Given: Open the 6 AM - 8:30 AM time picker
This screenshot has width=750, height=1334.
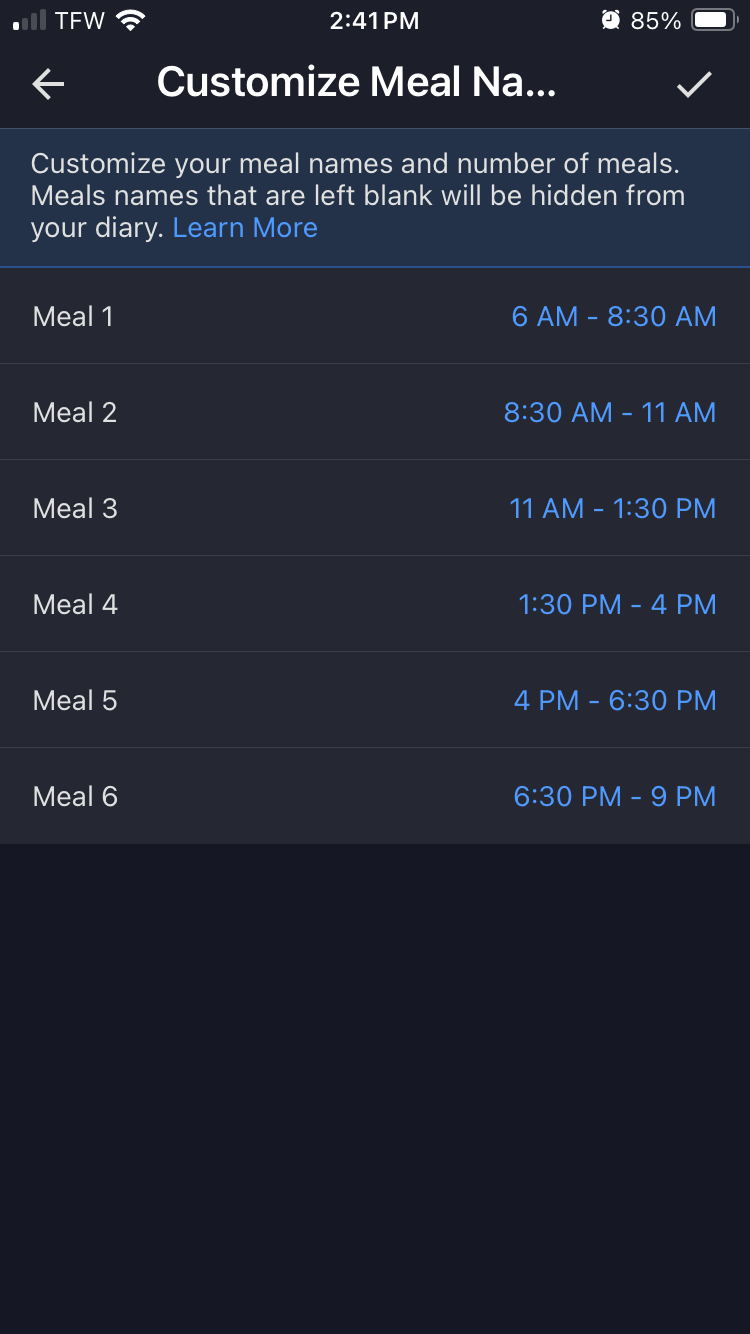Looking at the screenshot, I should (614, 317).
